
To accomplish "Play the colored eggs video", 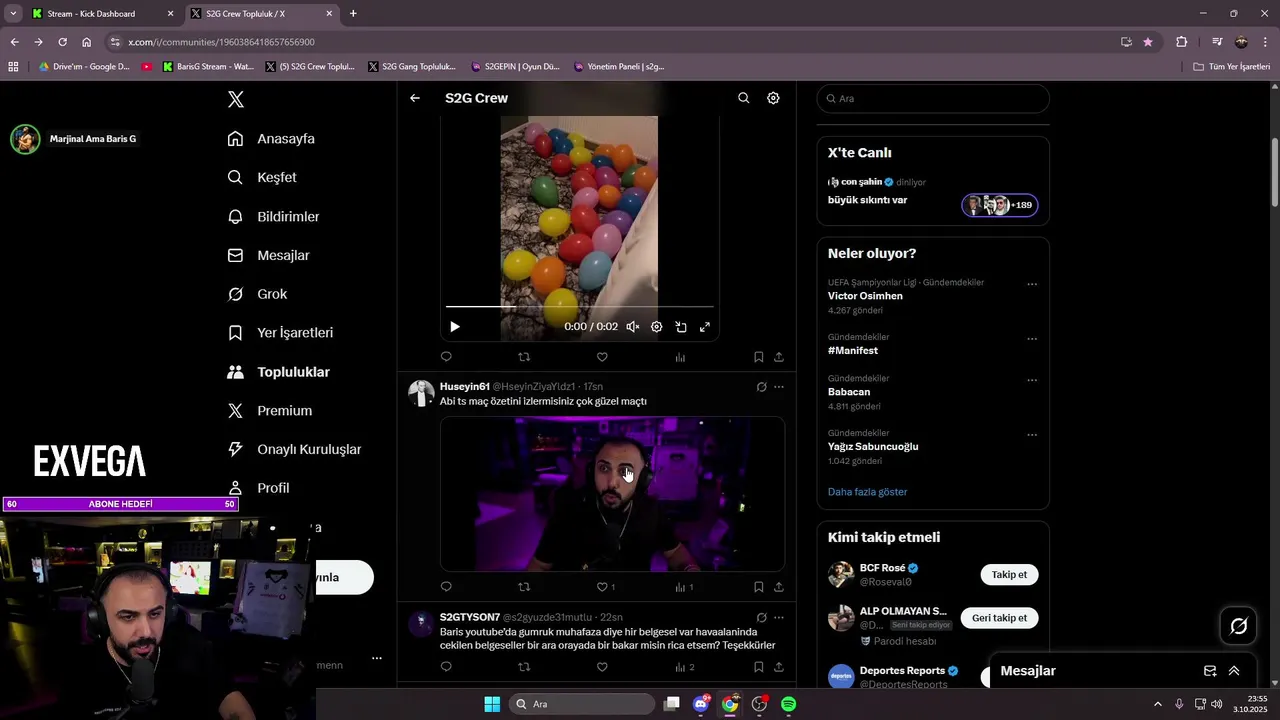I will (x=455, y=327).
